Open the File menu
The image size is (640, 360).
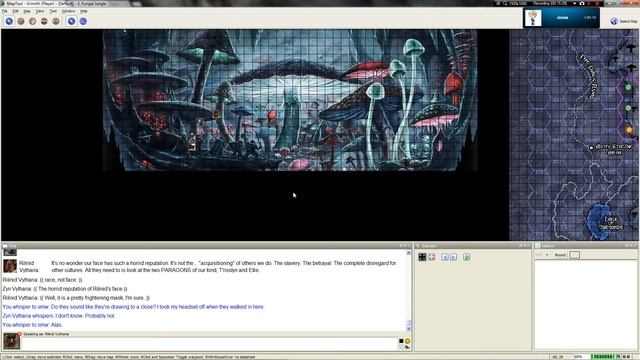click(x=5, y=11)
